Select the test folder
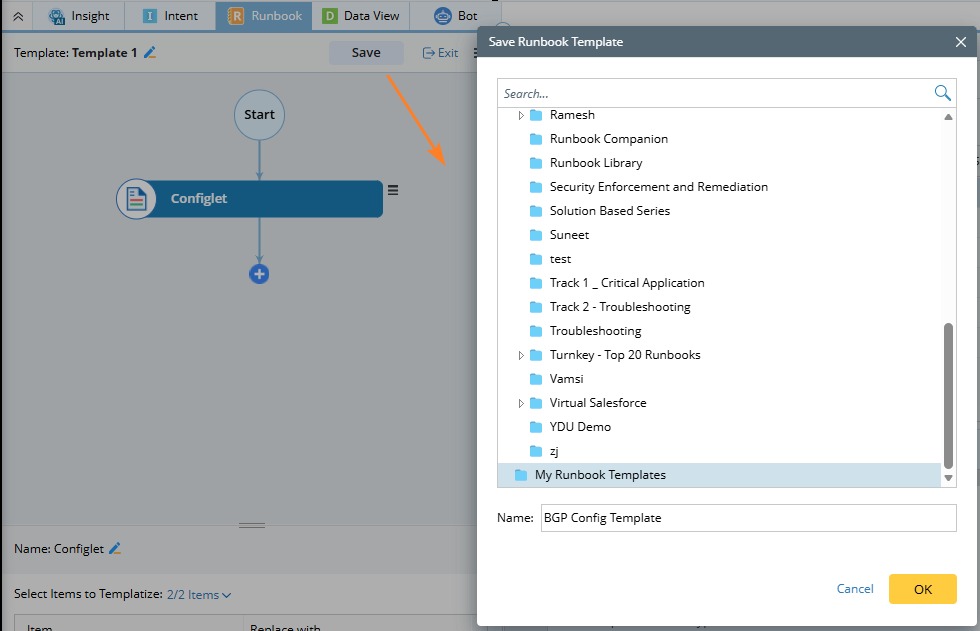This screenshot has width=980, height=631. [x=560, y=259]
